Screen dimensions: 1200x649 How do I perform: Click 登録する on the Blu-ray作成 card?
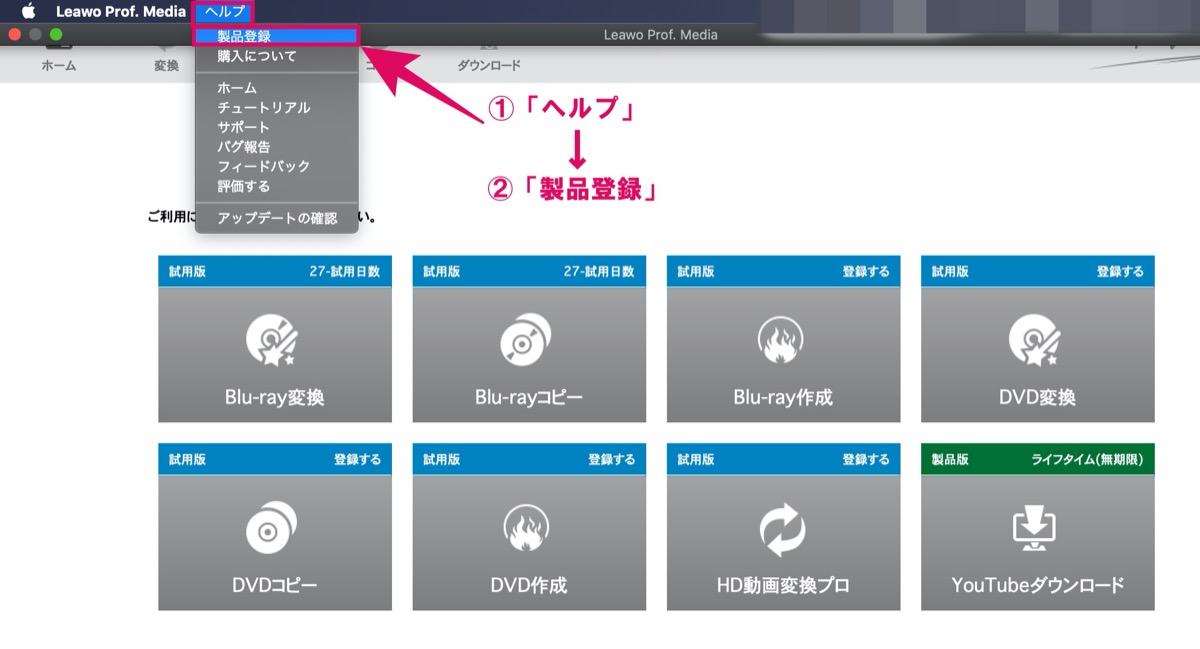point(865,271)
